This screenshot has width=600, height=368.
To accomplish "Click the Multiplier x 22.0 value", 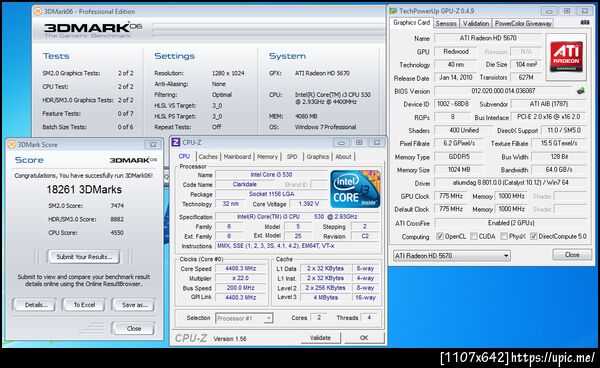I will point(241,278).
